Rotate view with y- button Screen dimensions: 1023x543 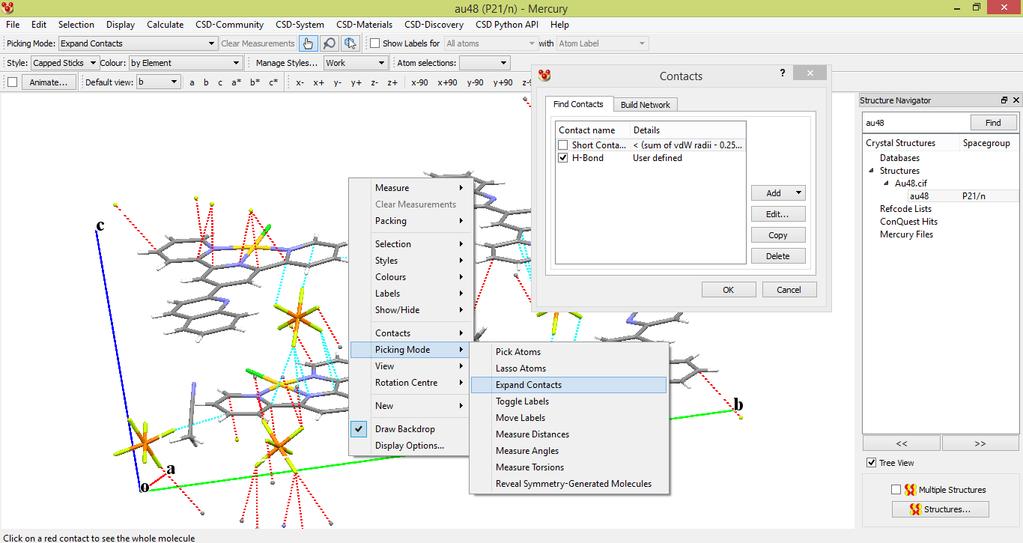pos(337,82)
